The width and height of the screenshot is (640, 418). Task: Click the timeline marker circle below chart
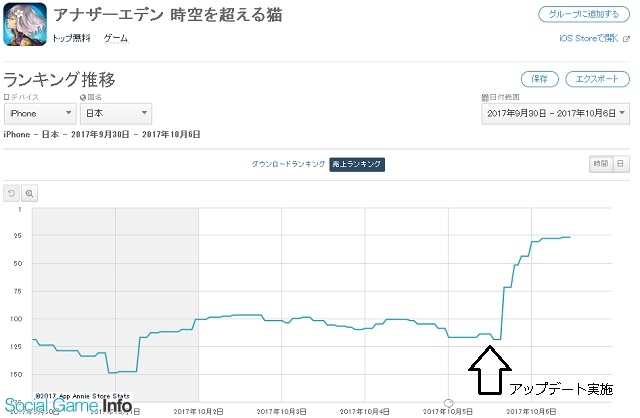[x=447, y=402]
